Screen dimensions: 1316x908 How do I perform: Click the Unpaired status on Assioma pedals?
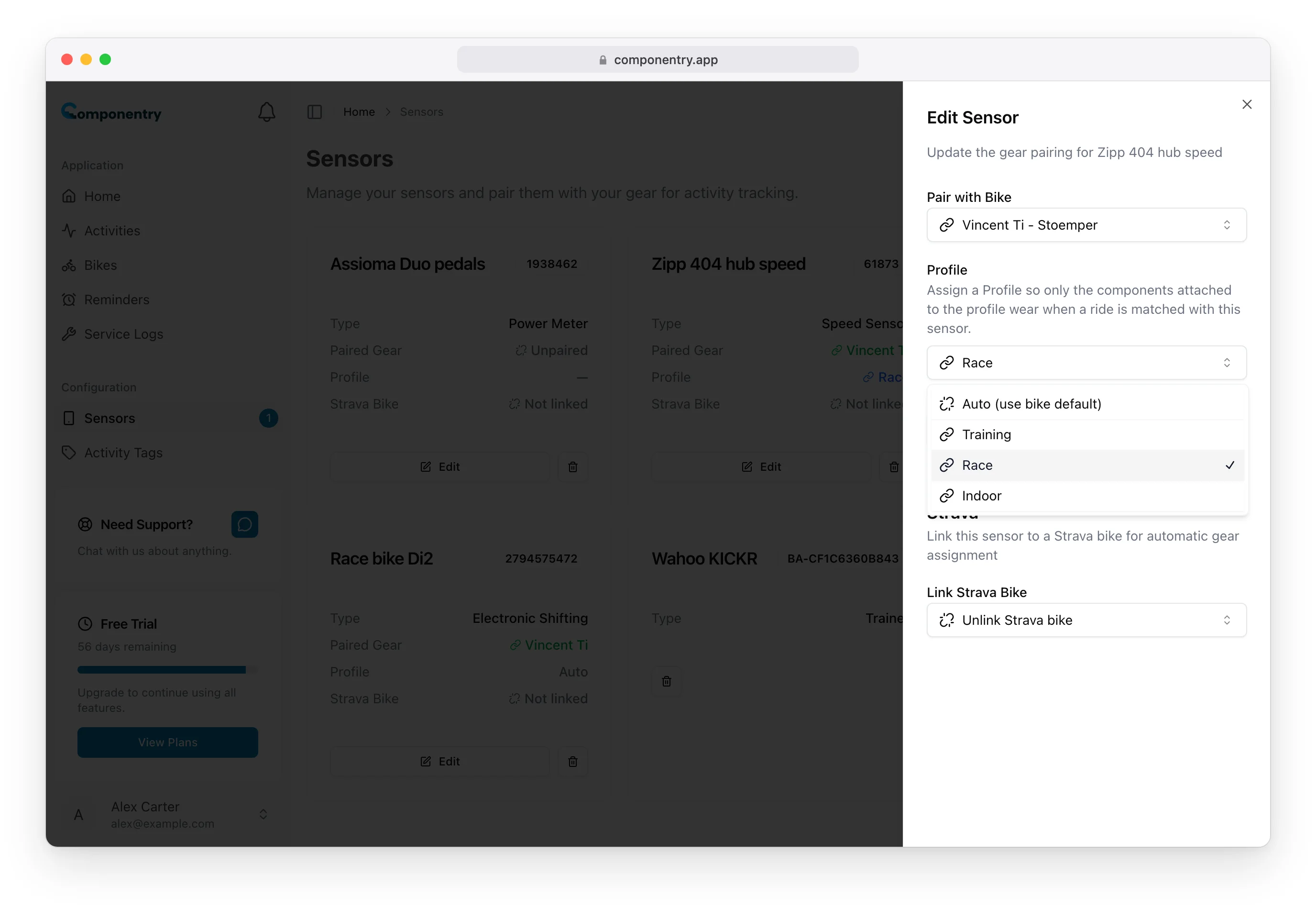click(x=551, y=350)
